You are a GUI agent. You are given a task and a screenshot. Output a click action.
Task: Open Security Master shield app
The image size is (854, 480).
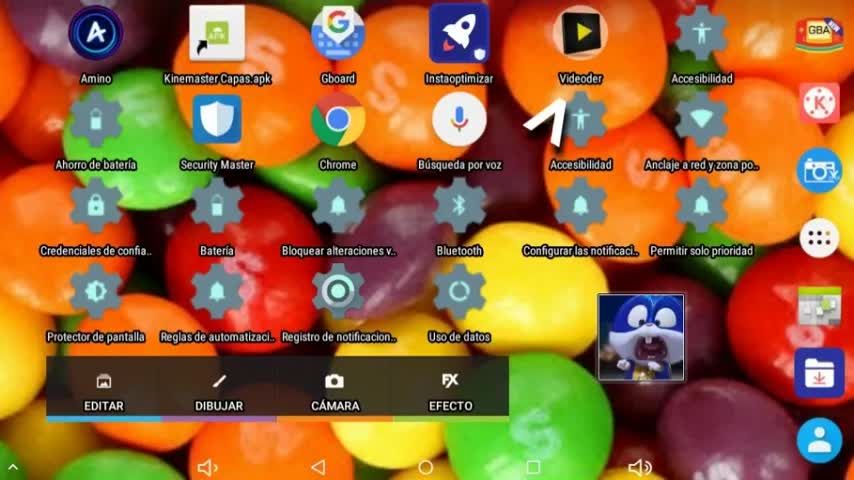(x=217, y=121)
